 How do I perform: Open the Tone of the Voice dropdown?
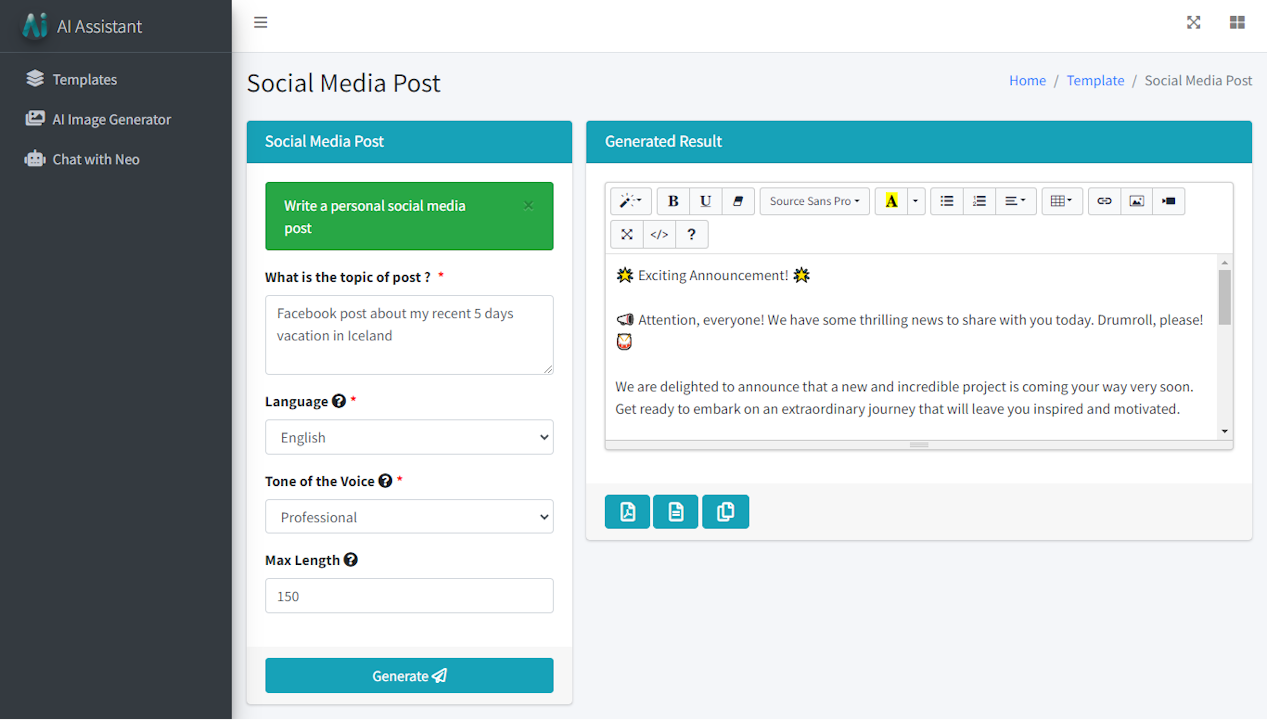pos(409,516)
